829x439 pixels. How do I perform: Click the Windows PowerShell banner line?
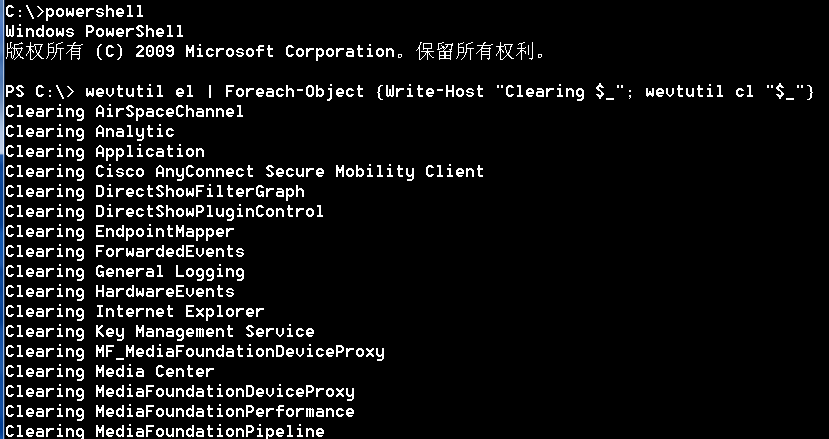[x=94, y=31]
